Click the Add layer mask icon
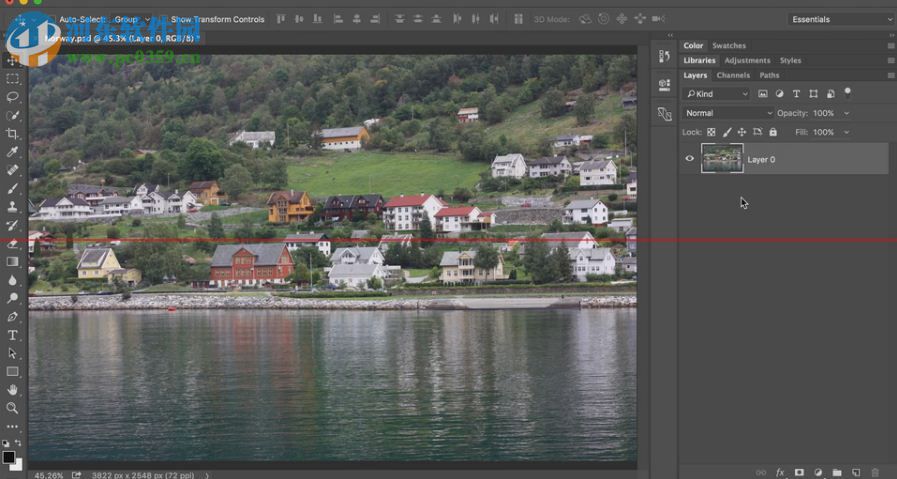 [x=799, y=473]
